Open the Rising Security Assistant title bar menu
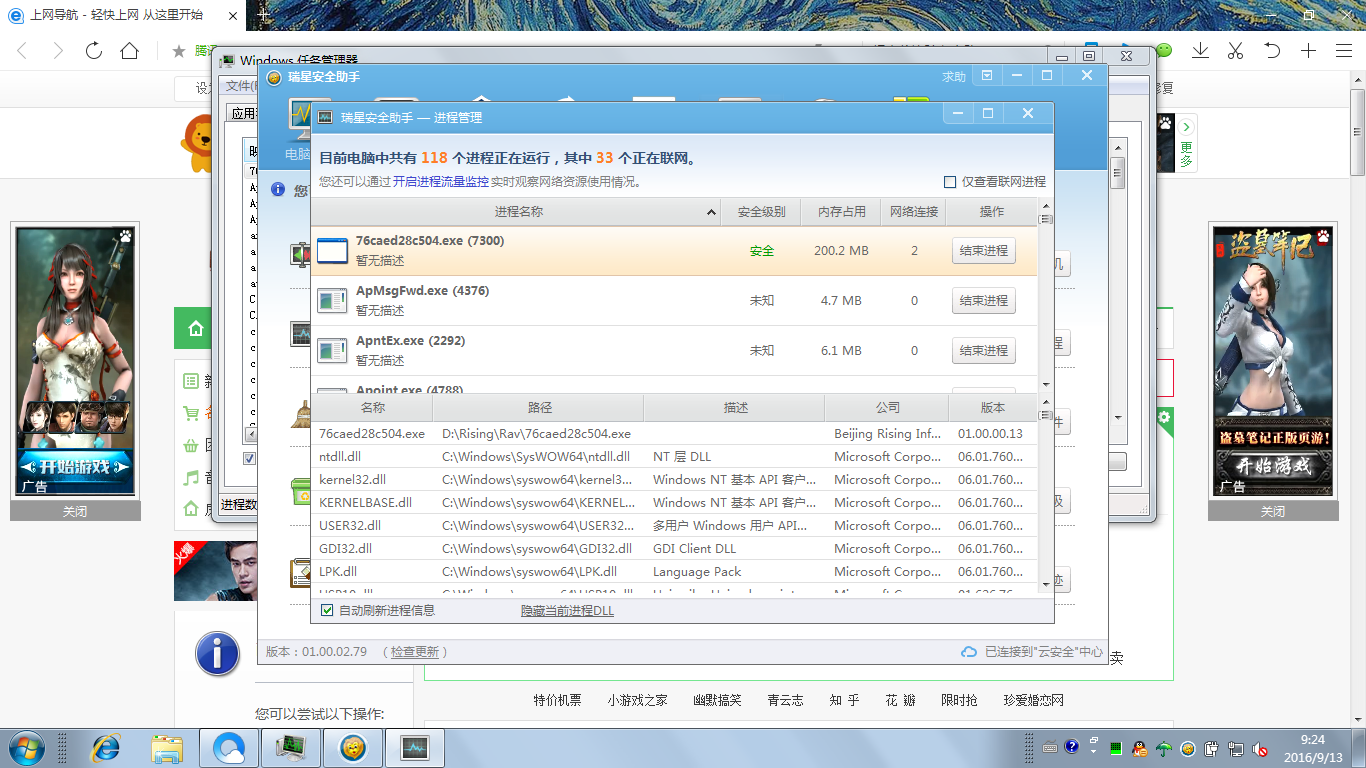 (987, 76)
